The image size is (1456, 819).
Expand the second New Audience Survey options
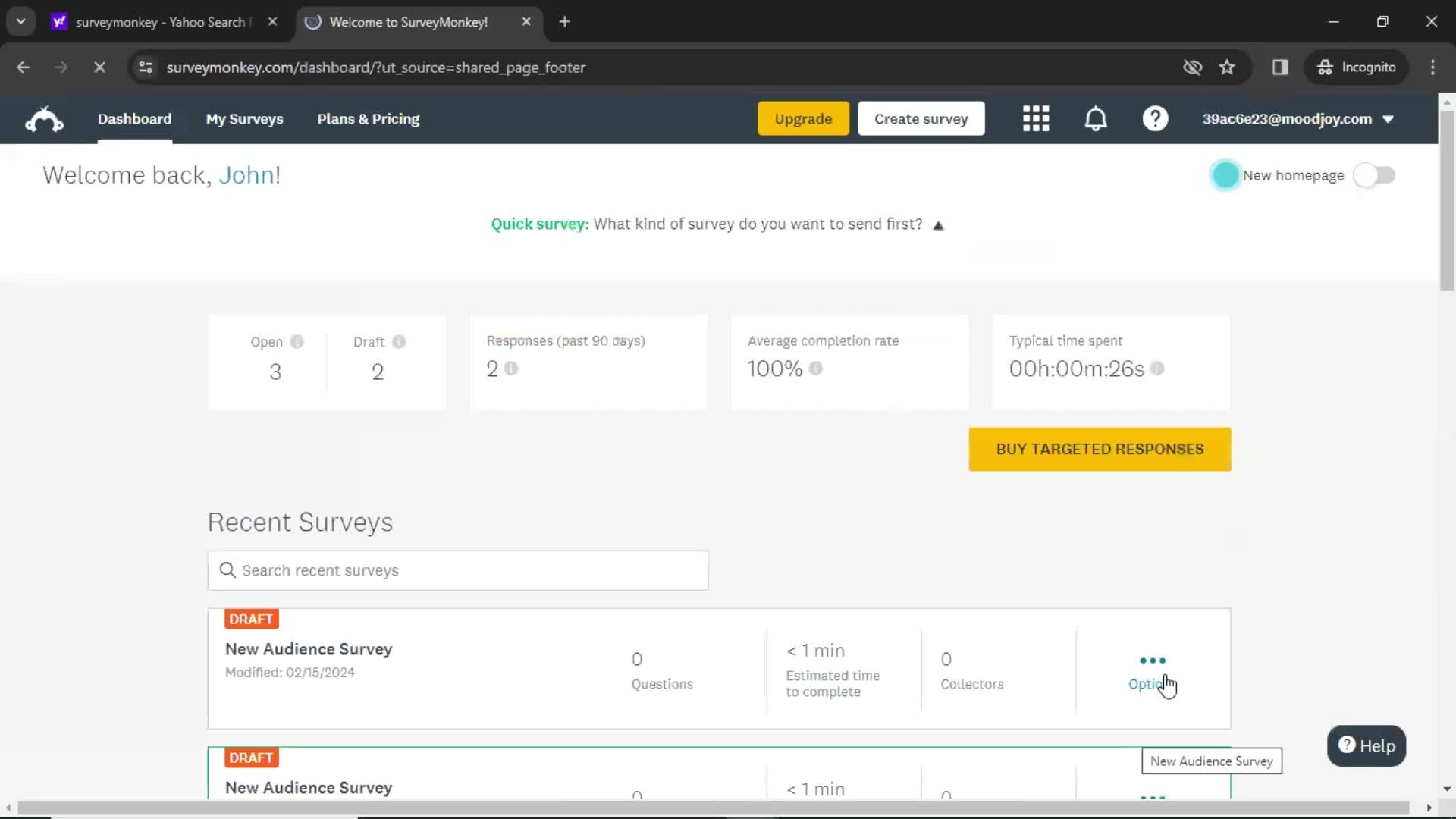[1152, 797]
